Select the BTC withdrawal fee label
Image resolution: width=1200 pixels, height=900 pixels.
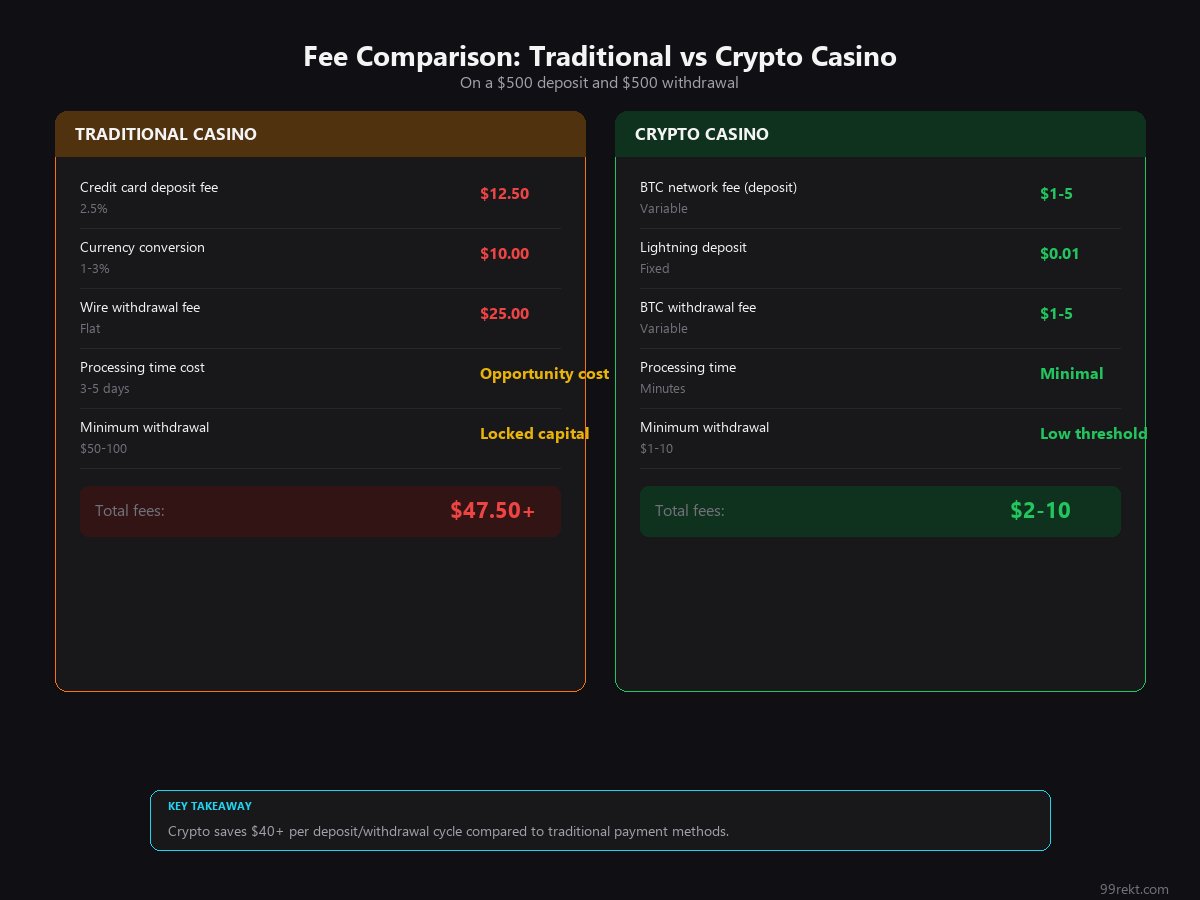point(698,308)
